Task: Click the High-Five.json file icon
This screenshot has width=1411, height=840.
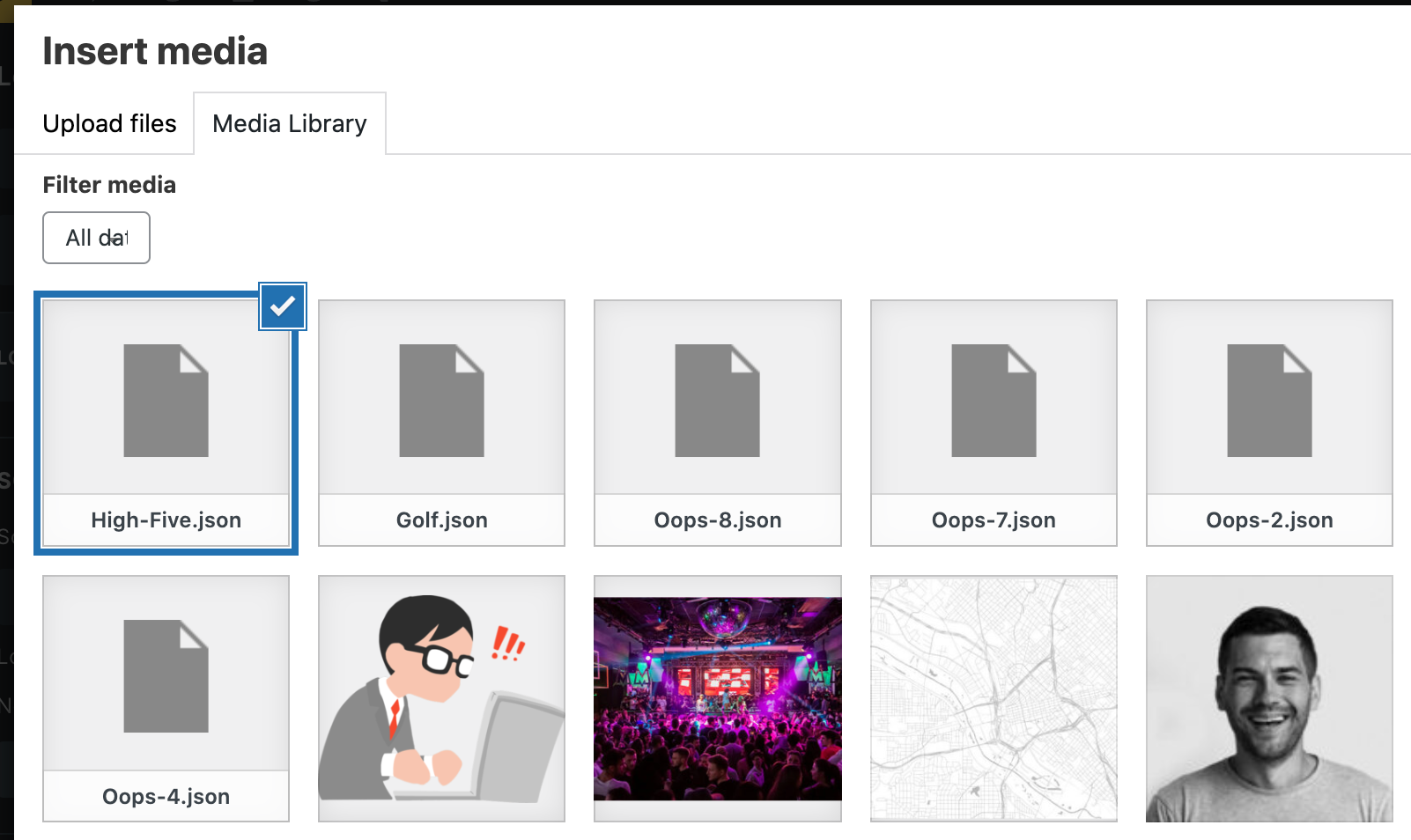Action: 166,400
